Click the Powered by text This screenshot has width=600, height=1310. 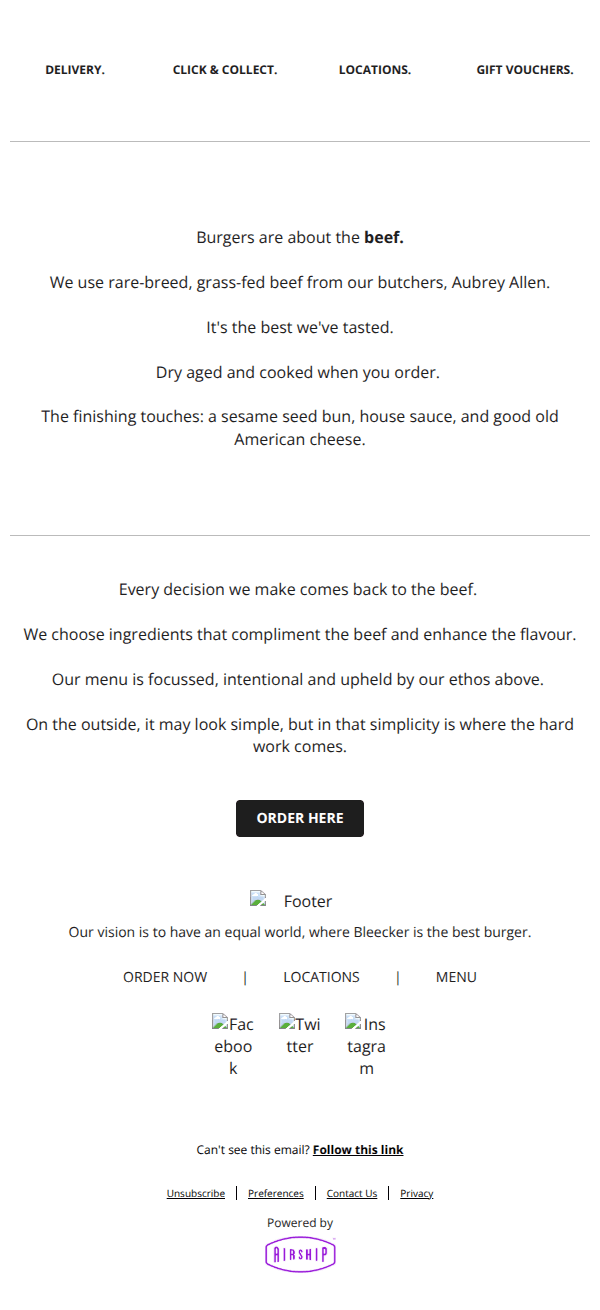300,1223
